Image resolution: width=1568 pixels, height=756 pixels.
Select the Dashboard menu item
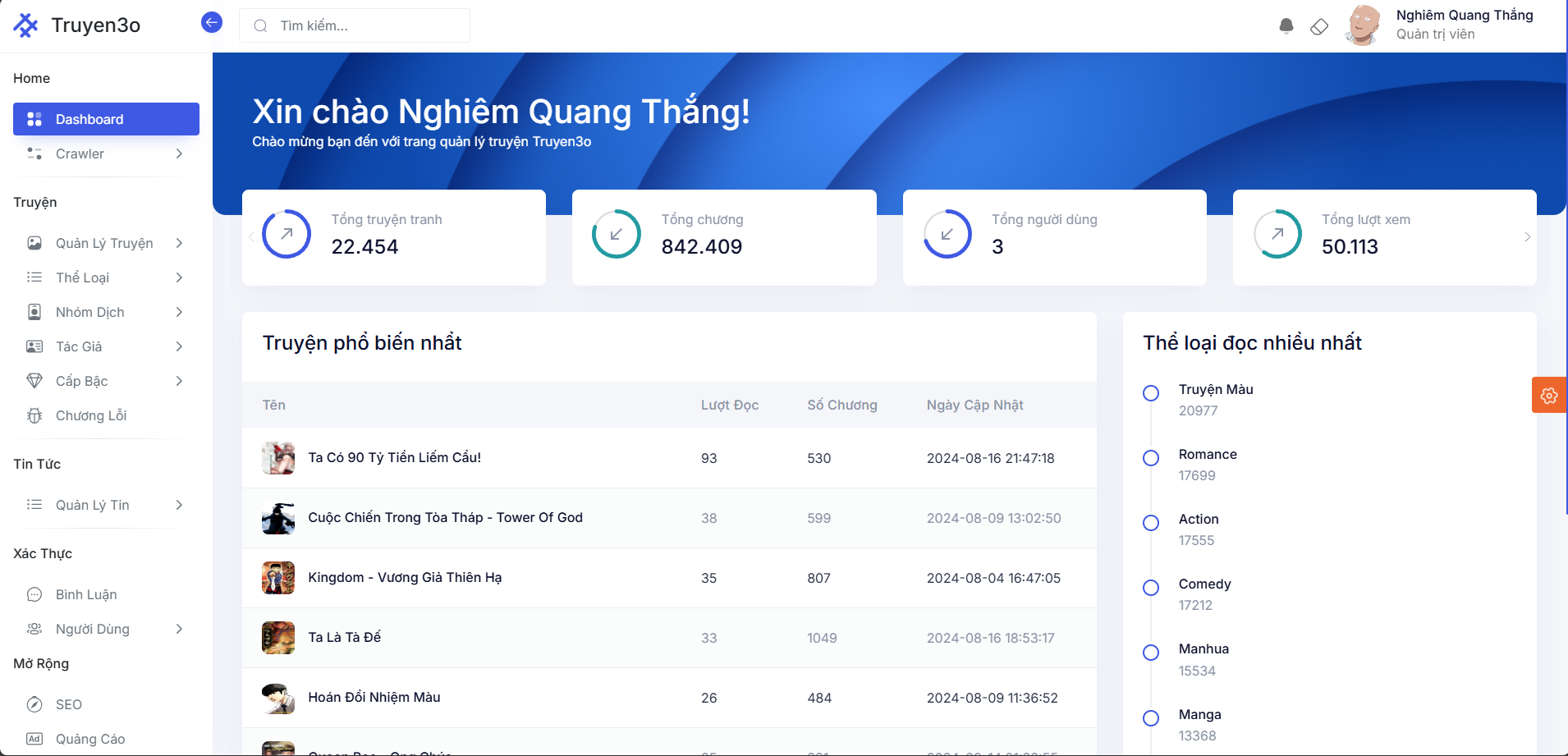(106, 119)
